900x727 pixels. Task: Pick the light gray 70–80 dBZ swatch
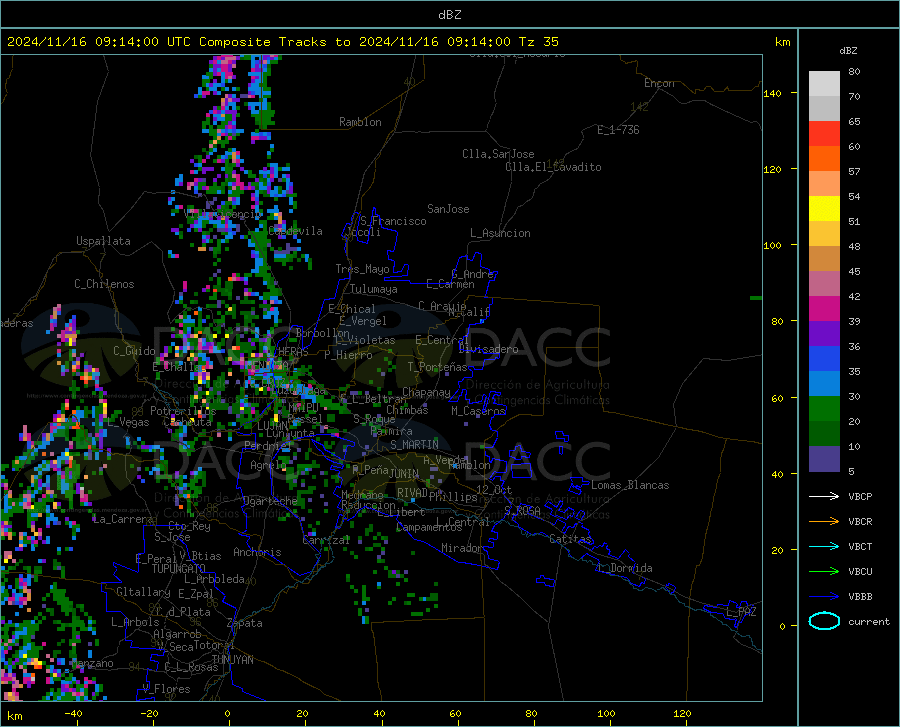824,83
